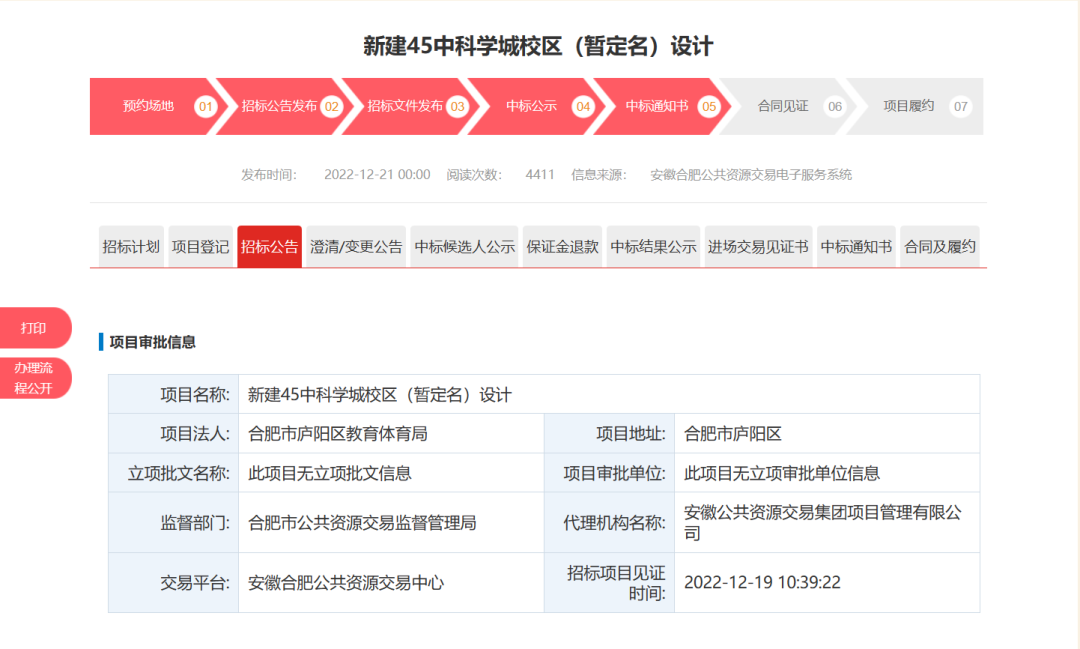Click the 项目法人: label
This screenshot has height=649, width=1080.
[x=195, y=434]
